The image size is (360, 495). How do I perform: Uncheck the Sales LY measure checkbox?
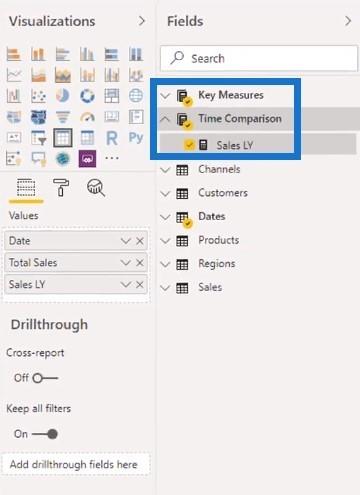click(189, 145)
